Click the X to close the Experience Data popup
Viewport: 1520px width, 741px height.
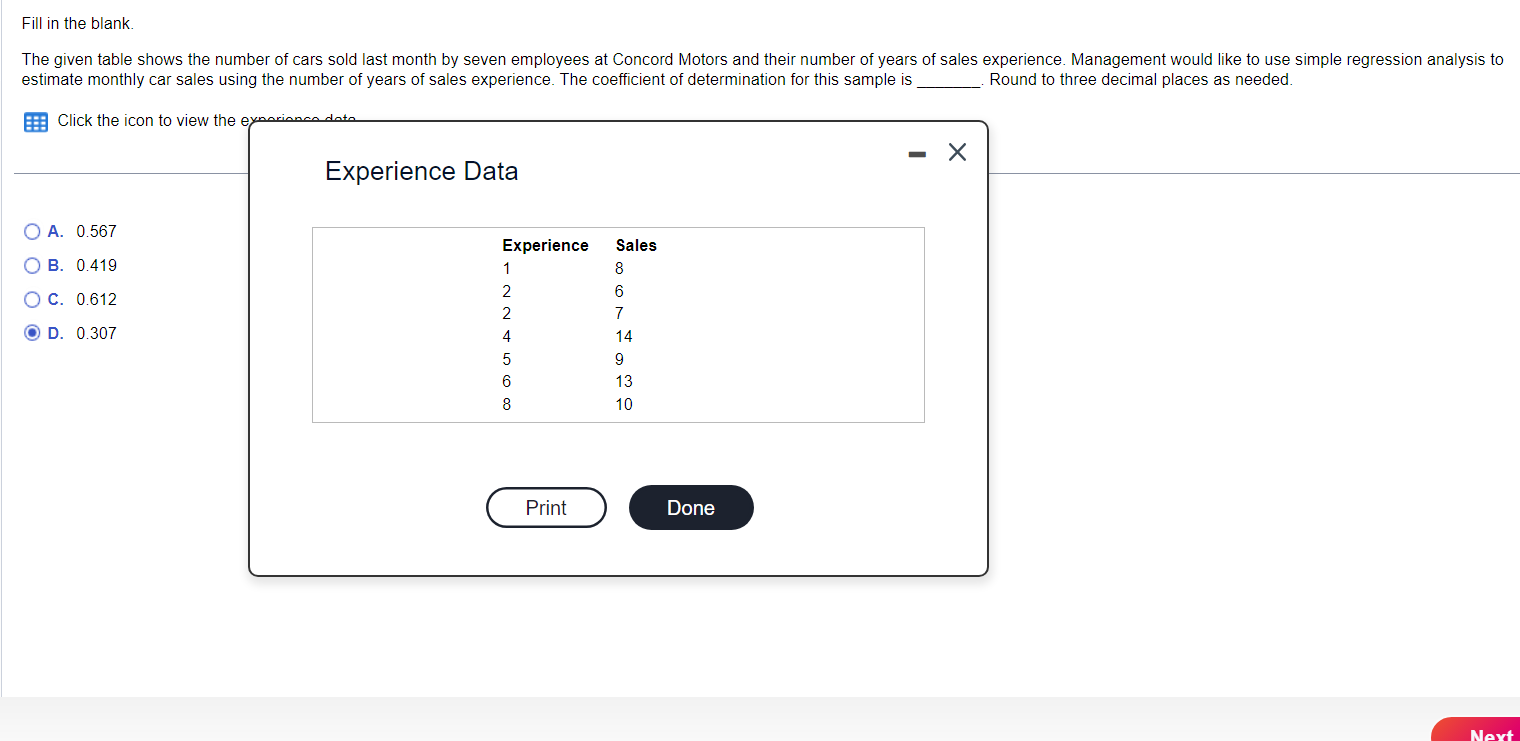pyautogui.click(x=956, y=152)
